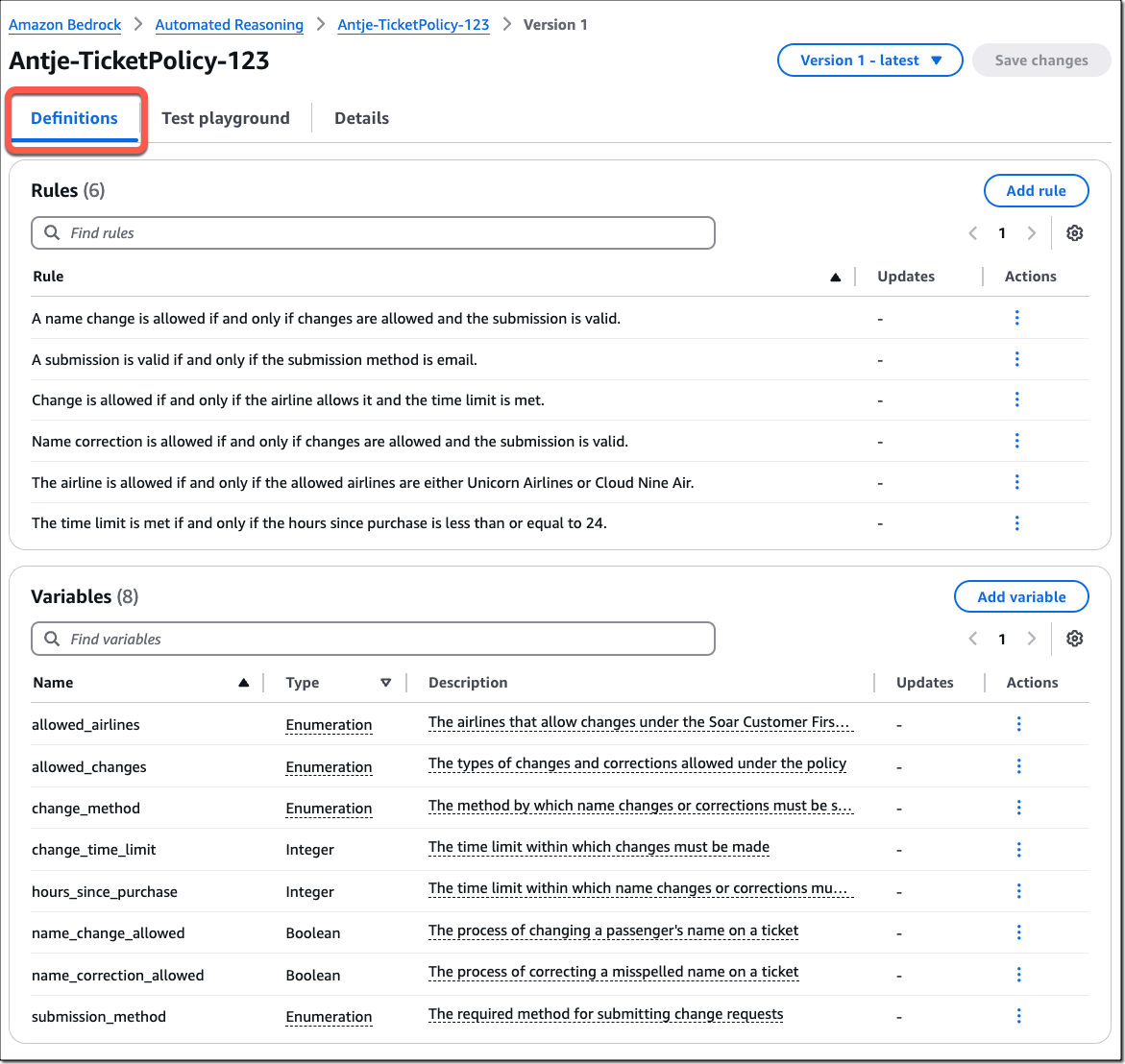The height and width of the screenshot is (1064, 1125).
Task: Open actions menu for allowed_airlines variable
Action: (1018, 725)
